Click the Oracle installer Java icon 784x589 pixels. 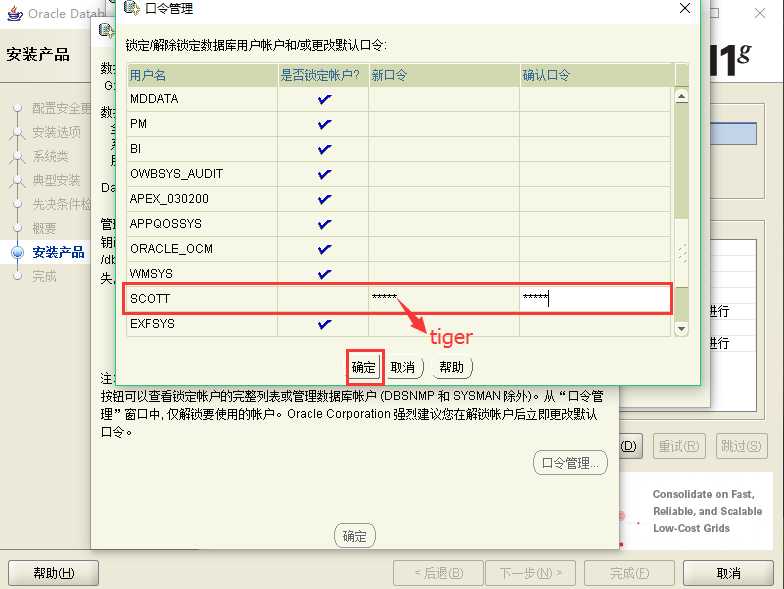pyautogui.click(x=15, y=14)
